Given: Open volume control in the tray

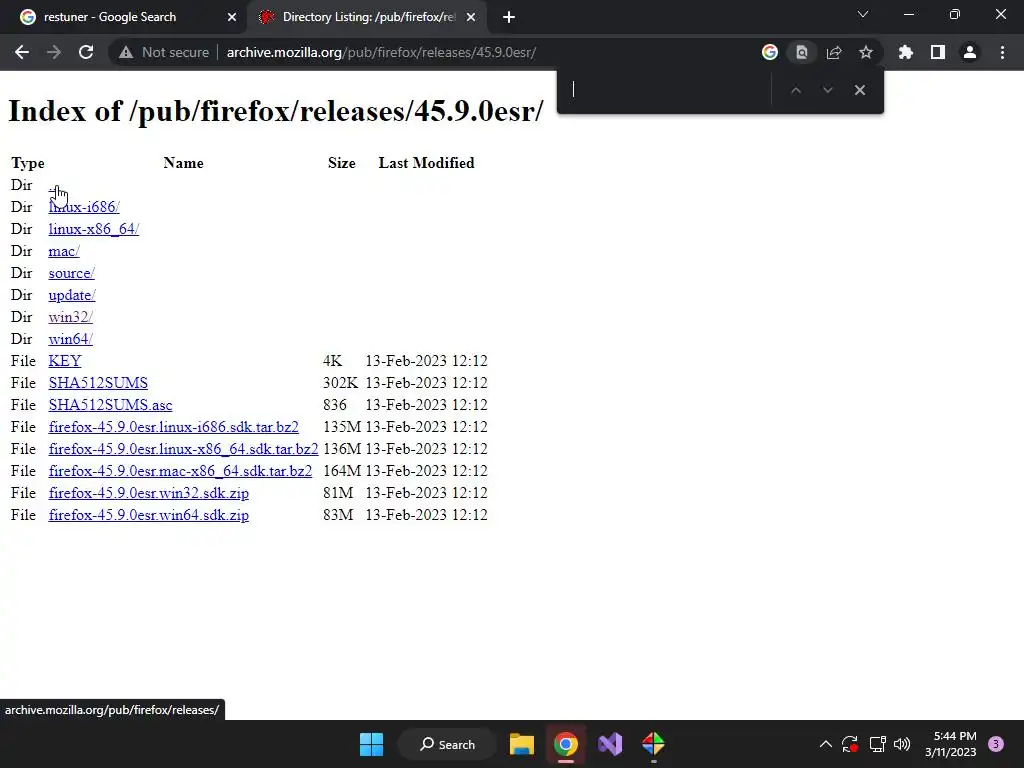Looking at the screenshot, I should 902,744.
